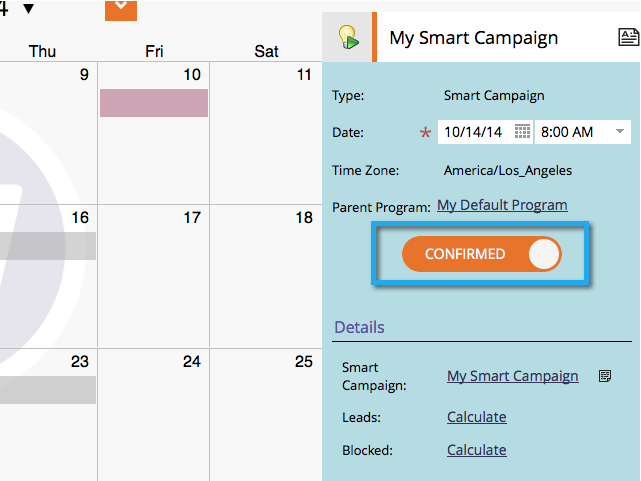The image size is (641, 481).
Task: Click the note icon next to My Smart Campaign link
Action: click(604, 376)
